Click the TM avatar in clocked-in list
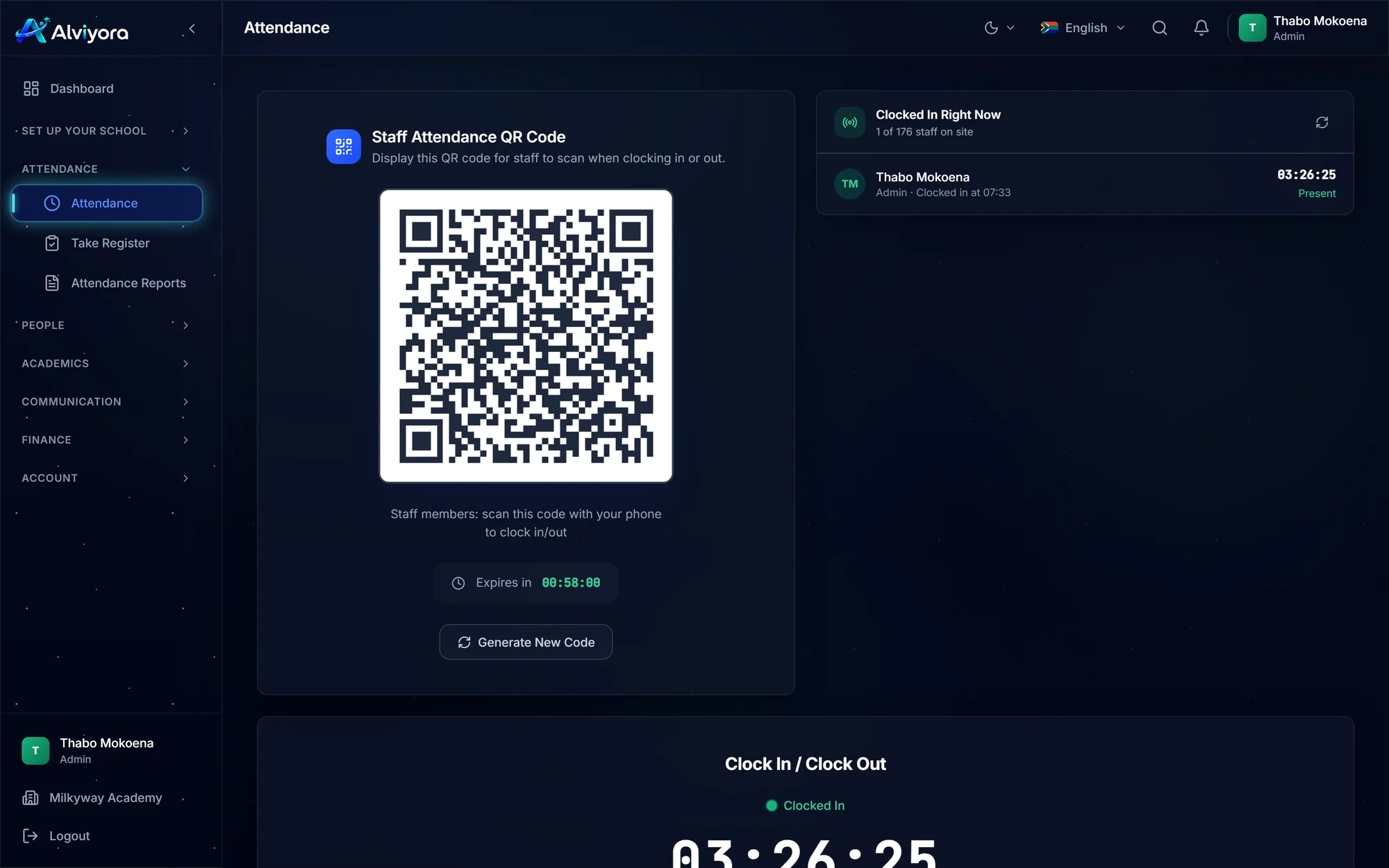Image resolution: width=1389 pixels, height=868 pixels. coord(849,184)
